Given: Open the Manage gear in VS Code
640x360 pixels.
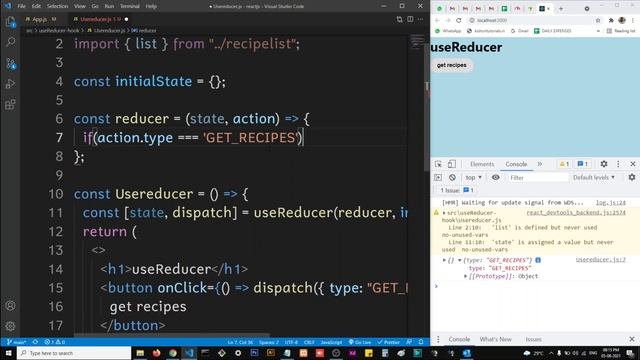Looking at the screenshot, I should tap(11, 326).
